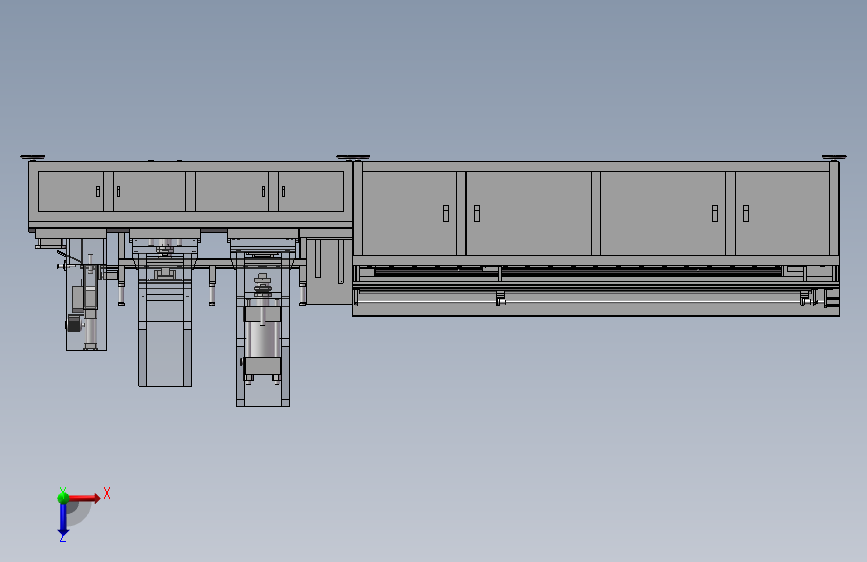Screen dimensions: 867x562
Task: Click the green Y axis origin ball
Action: 63,498
